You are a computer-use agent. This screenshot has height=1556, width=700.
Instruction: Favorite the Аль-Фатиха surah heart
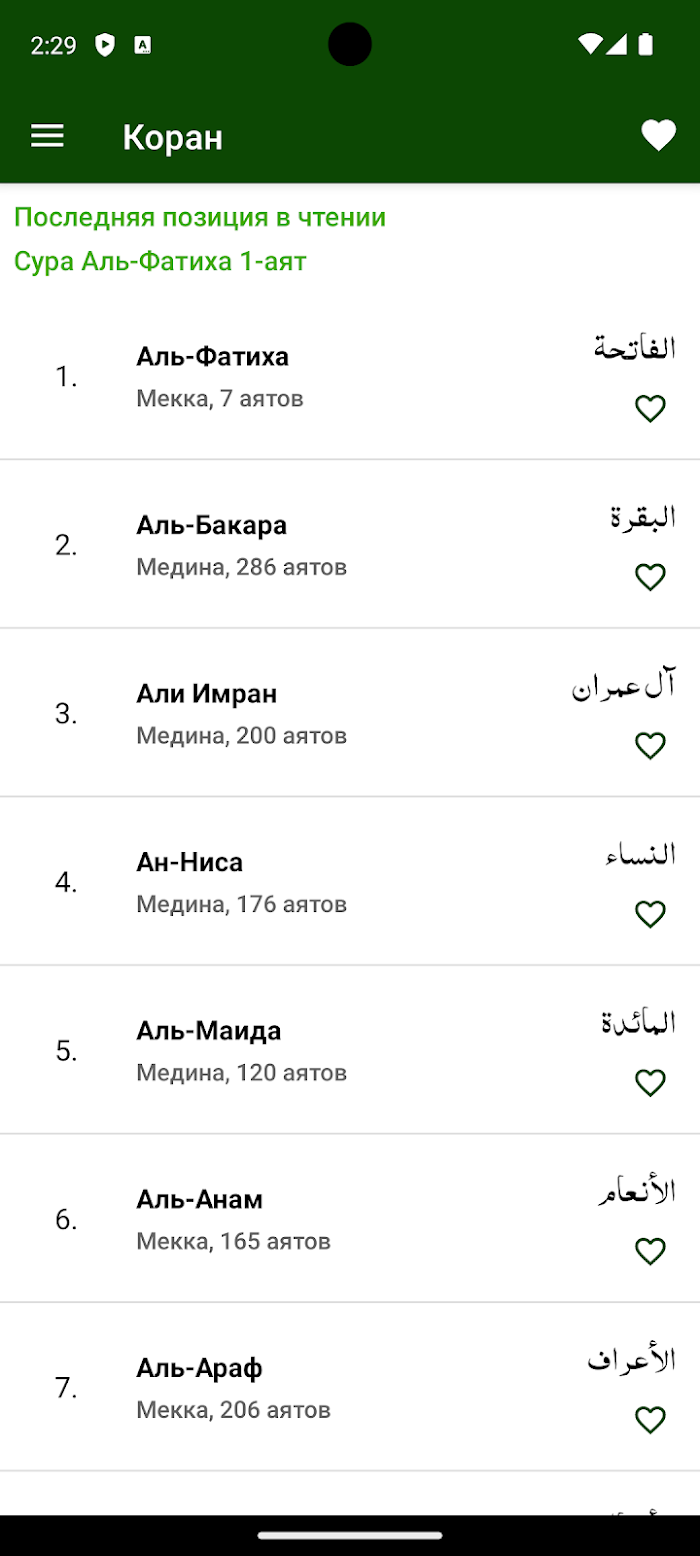click(651, 408)
